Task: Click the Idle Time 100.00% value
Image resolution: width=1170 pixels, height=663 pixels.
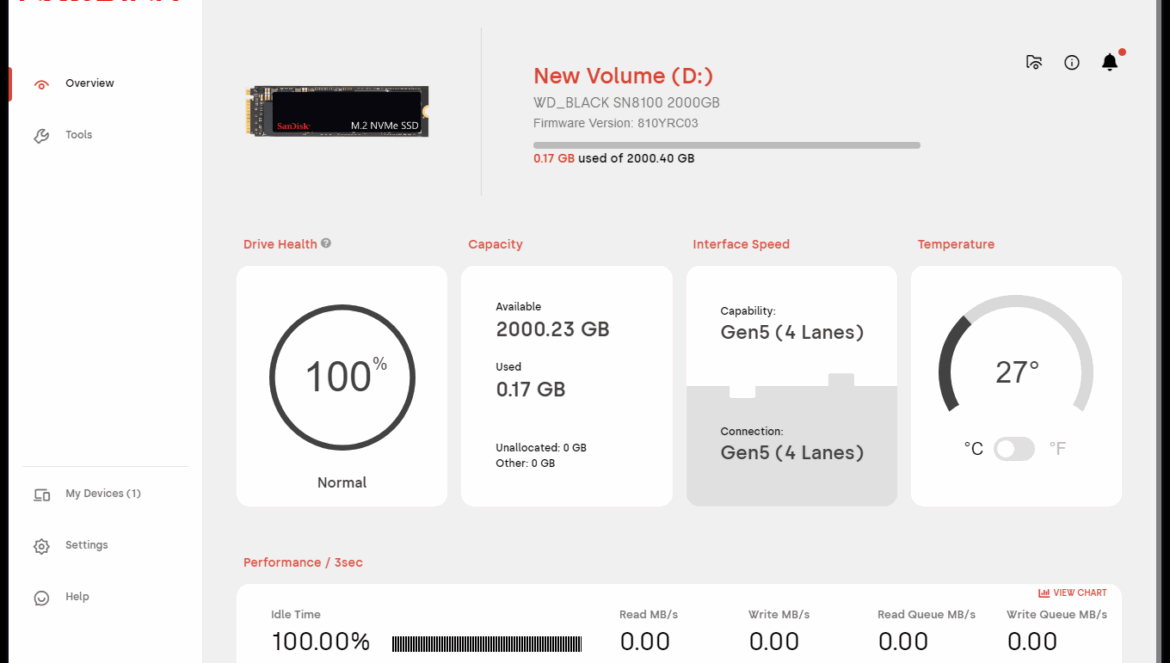Action: [321, 641]
